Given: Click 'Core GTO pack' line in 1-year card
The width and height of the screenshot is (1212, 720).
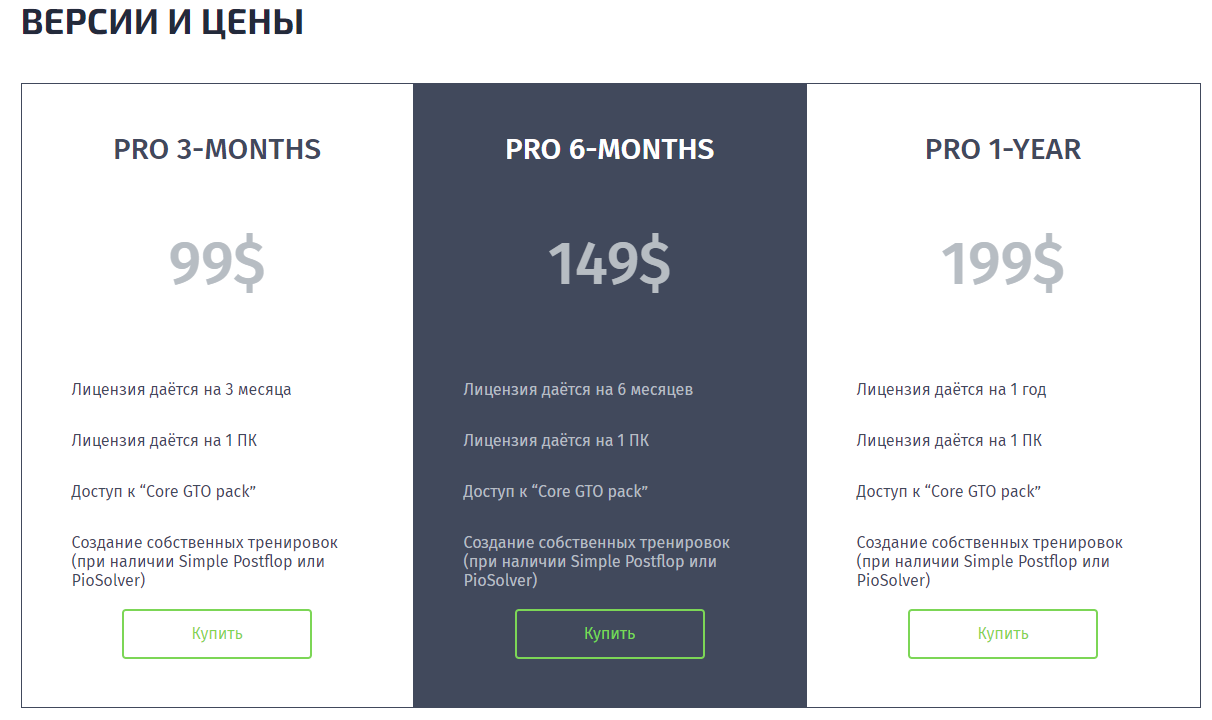Looking at the screenshot, I should [948, 491].
